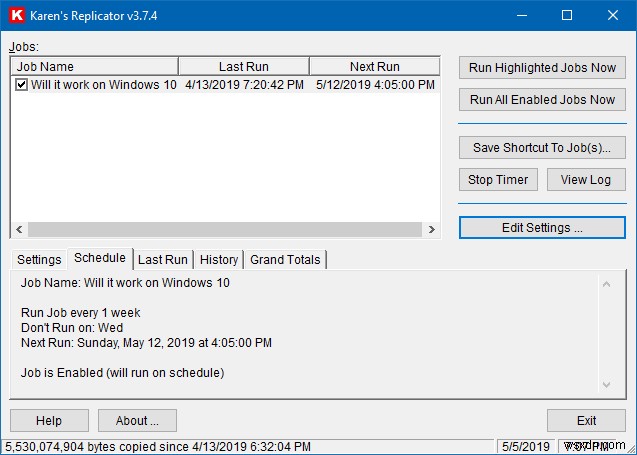Image resolution: width=637 pixels, height=455 pixels.
Task: Click the details pane up scroll arrow
Action: (x=607, y=284)
